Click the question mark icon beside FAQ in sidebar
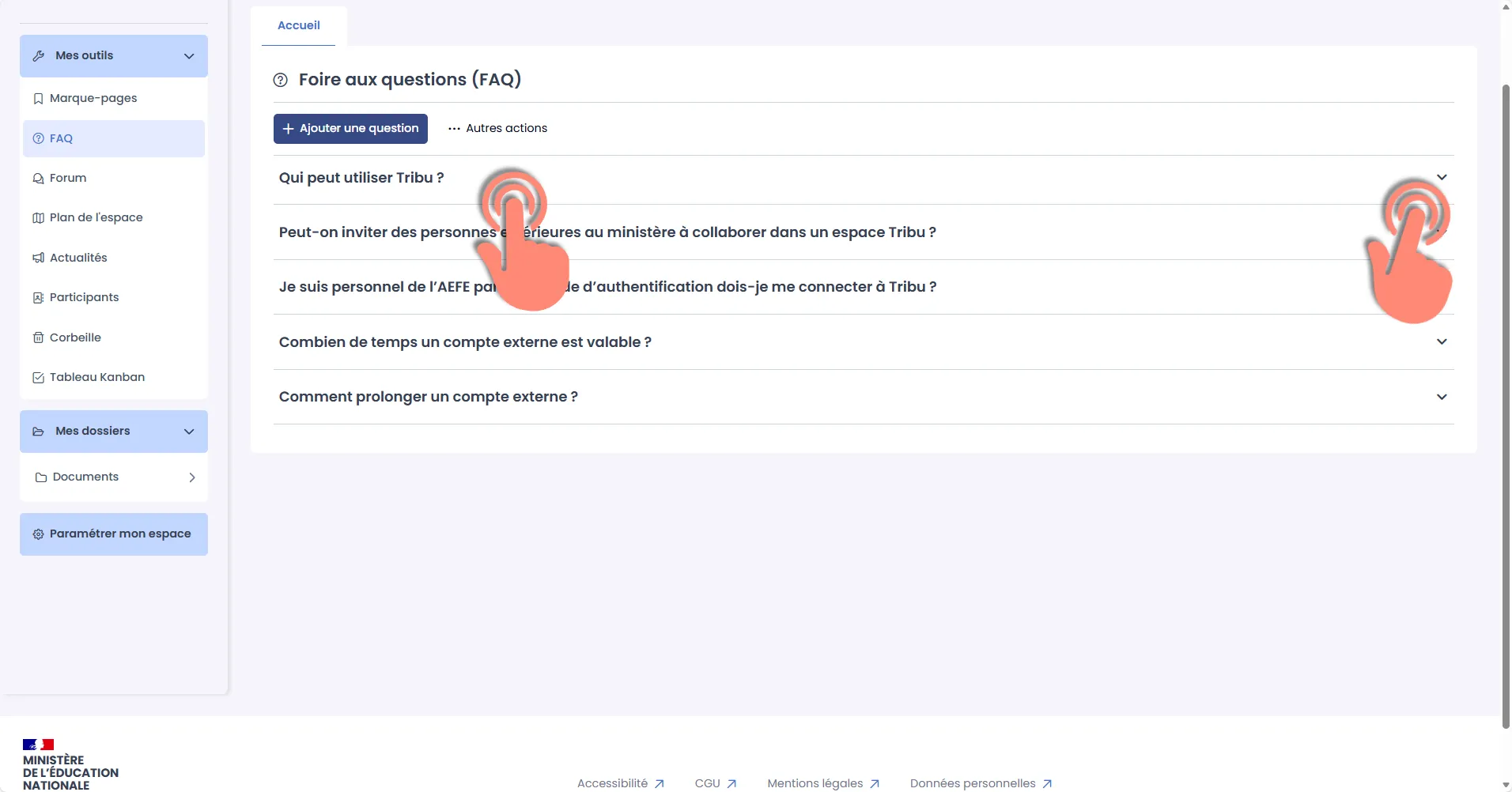The width and height of the screenshot is (1512, 792). tap(38, 138)
